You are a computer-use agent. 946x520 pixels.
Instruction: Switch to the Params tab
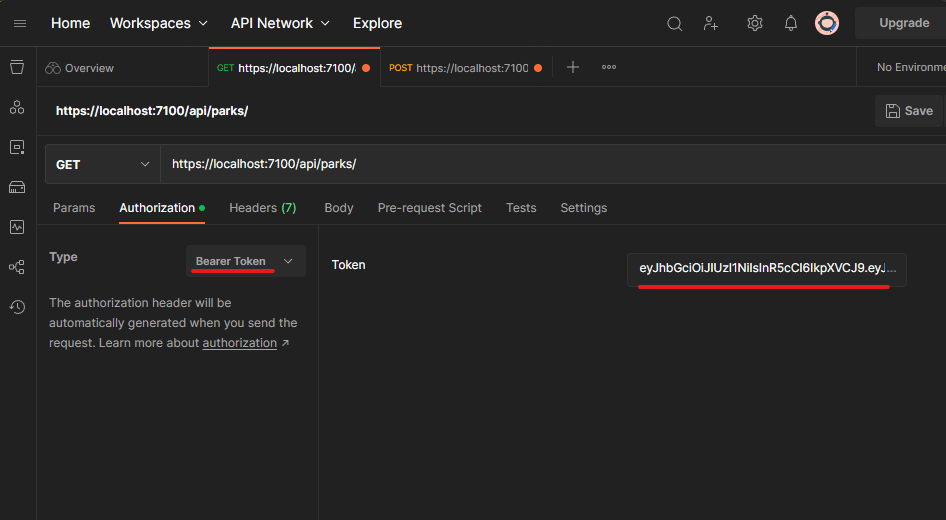click(x=74, y=208)
